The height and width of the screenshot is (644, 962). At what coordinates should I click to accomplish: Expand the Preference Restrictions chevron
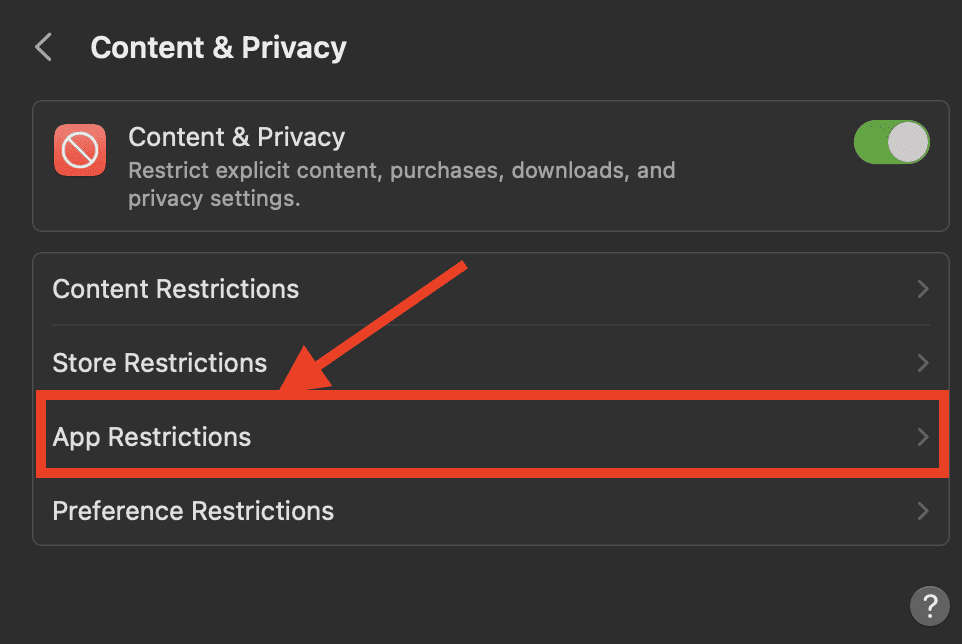(x=923, y=511)
